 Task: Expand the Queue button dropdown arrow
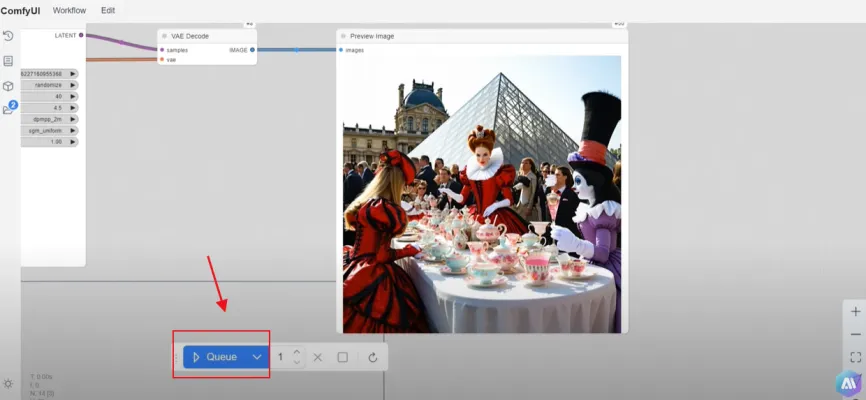[257, 357]
